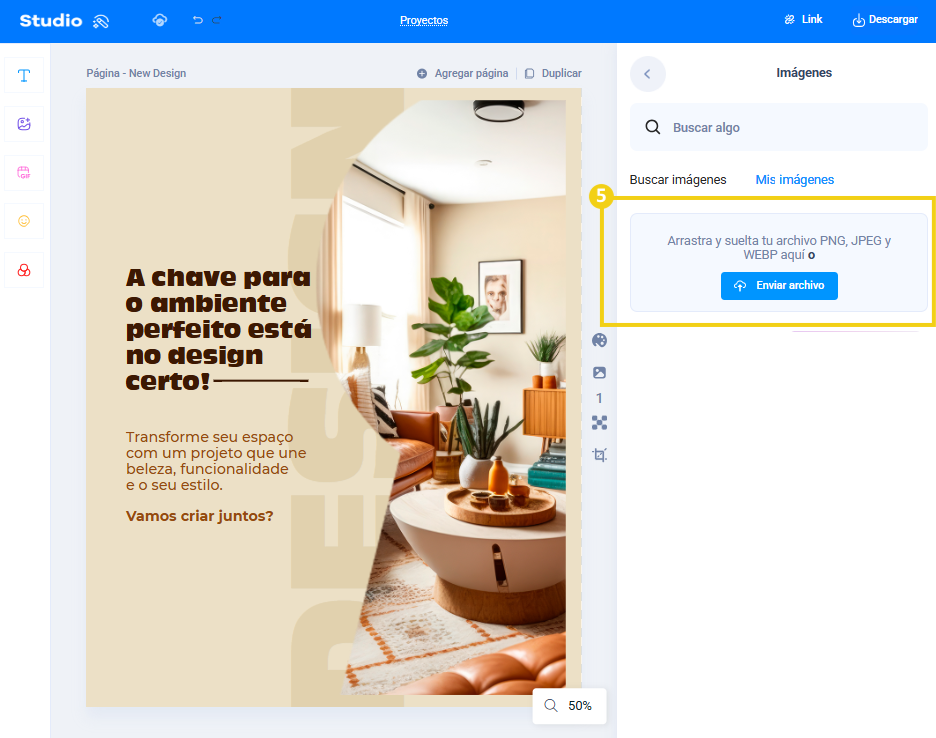936x738 pixels.
Task: Click the background image icon beside canvas
Action: [x=599, y=373]
